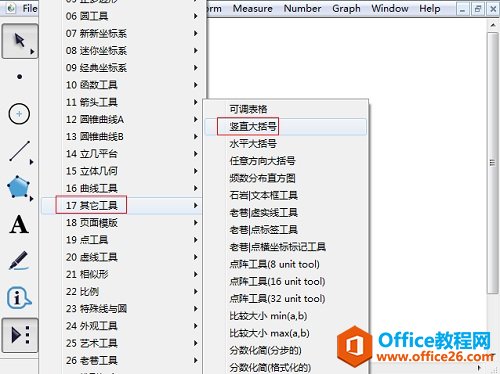Open the File menu

[30, 8]
